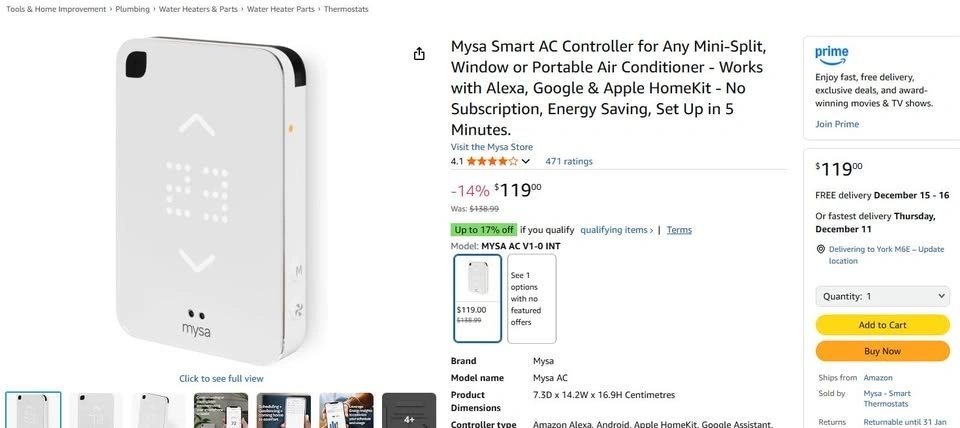
Task: Click the prime logo icon
Action: [x=831, y=53]
